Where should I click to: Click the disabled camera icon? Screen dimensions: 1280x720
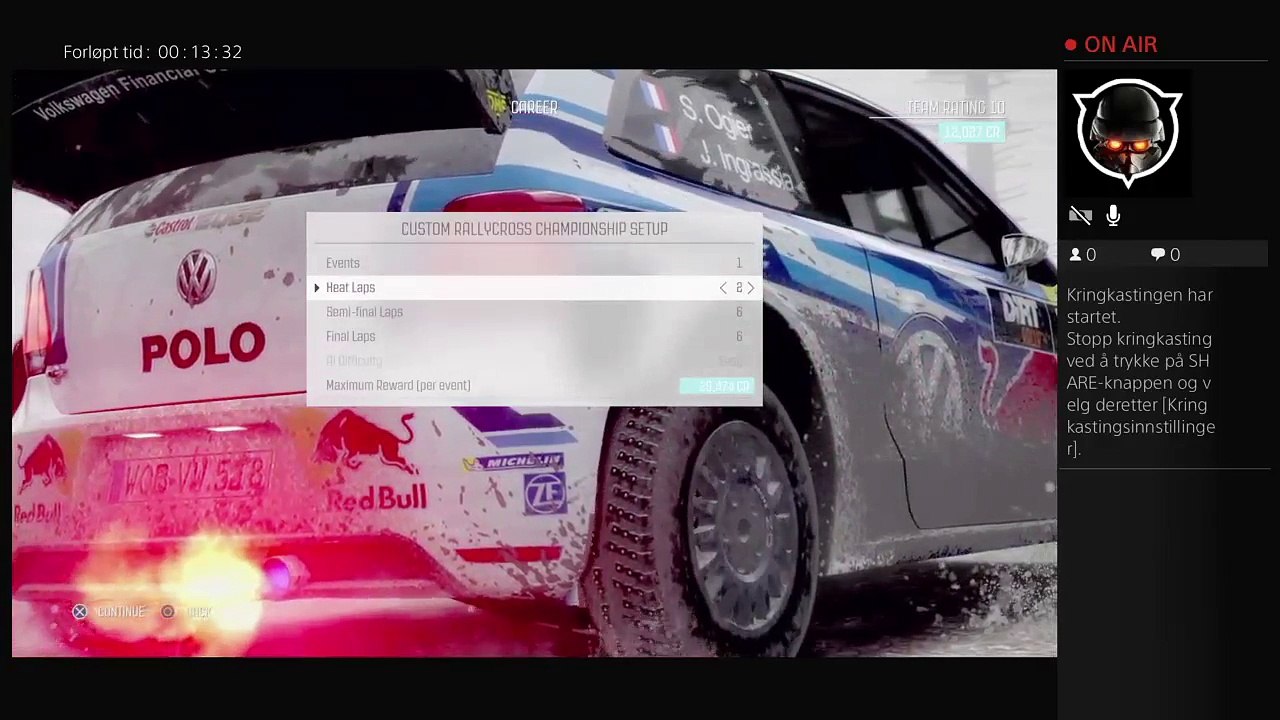pyautogui.click(x=1080, y=215)
